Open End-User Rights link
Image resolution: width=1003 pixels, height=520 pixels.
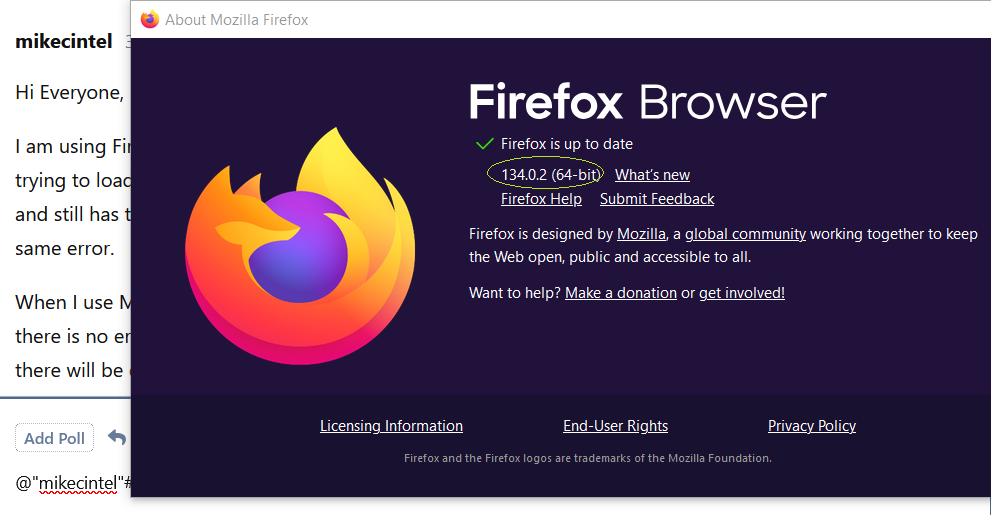point(615,426)
